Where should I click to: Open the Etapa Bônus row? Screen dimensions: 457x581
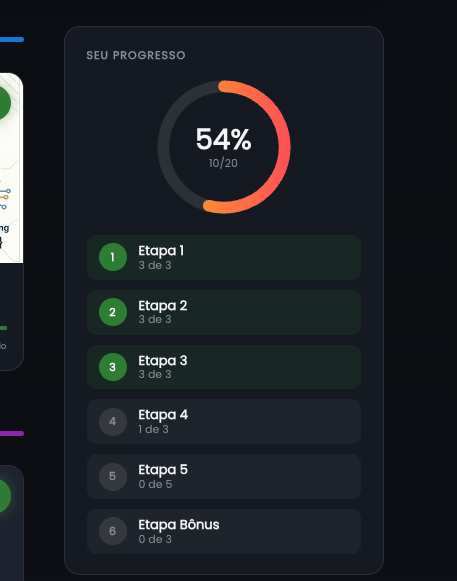coord(224,531)
